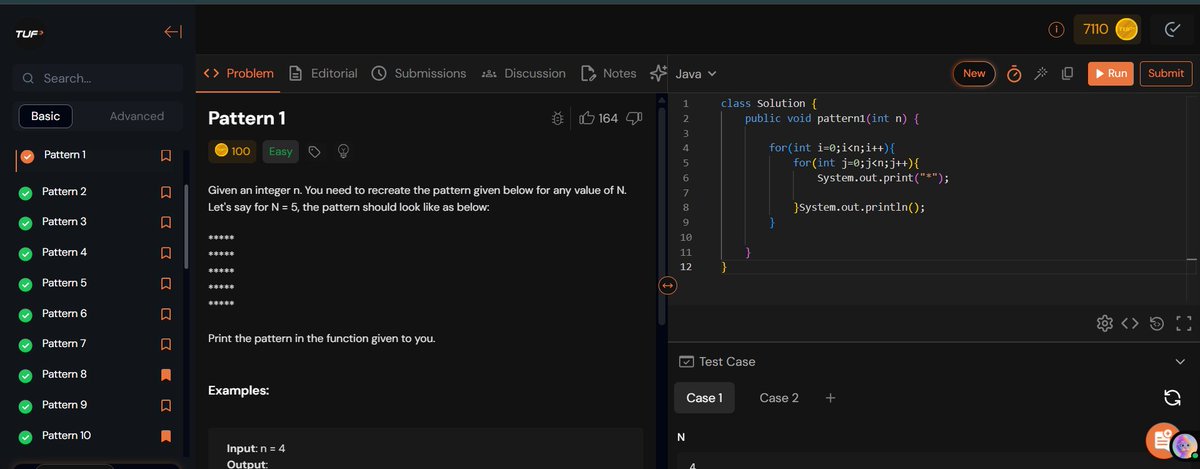Image resolution: width=1200 pixels, height=469 pixels.
Task: Select the Case 1 tab
Action: click(704, 398)
